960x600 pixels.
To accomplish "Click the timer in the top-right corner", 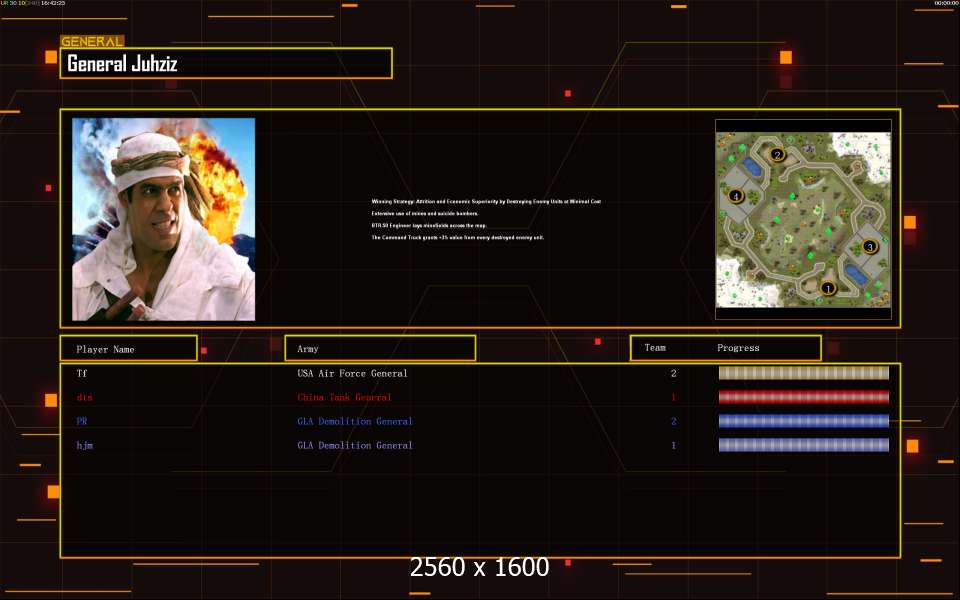I will point(945,4).
